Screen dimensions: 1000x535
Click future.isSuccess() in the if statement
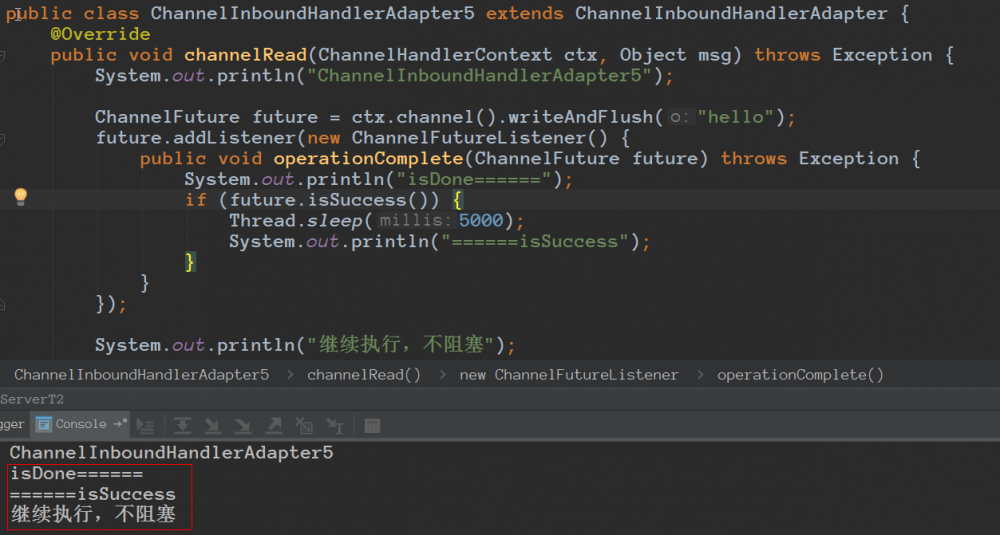328,200
